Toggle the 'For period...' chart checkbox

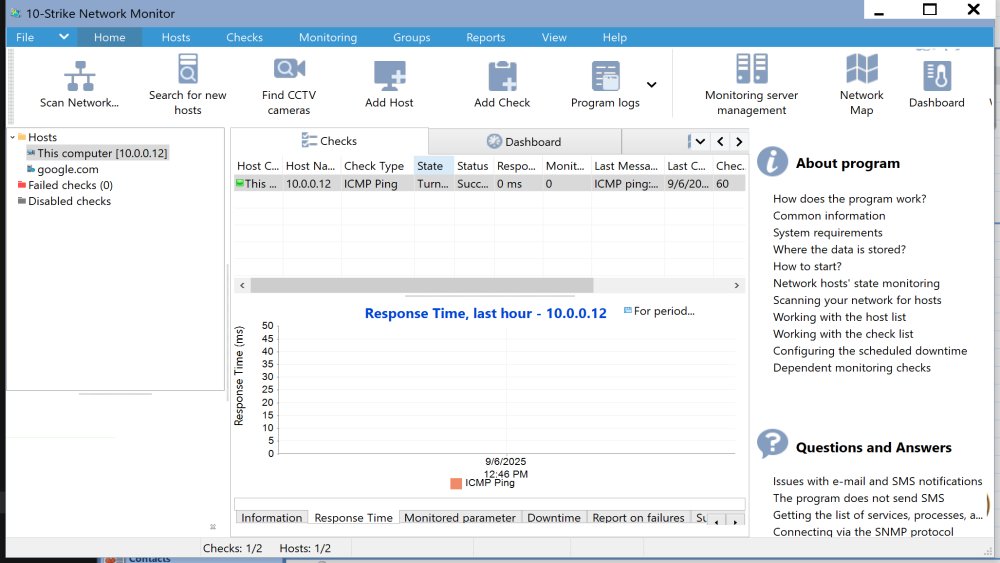point(628,311)
